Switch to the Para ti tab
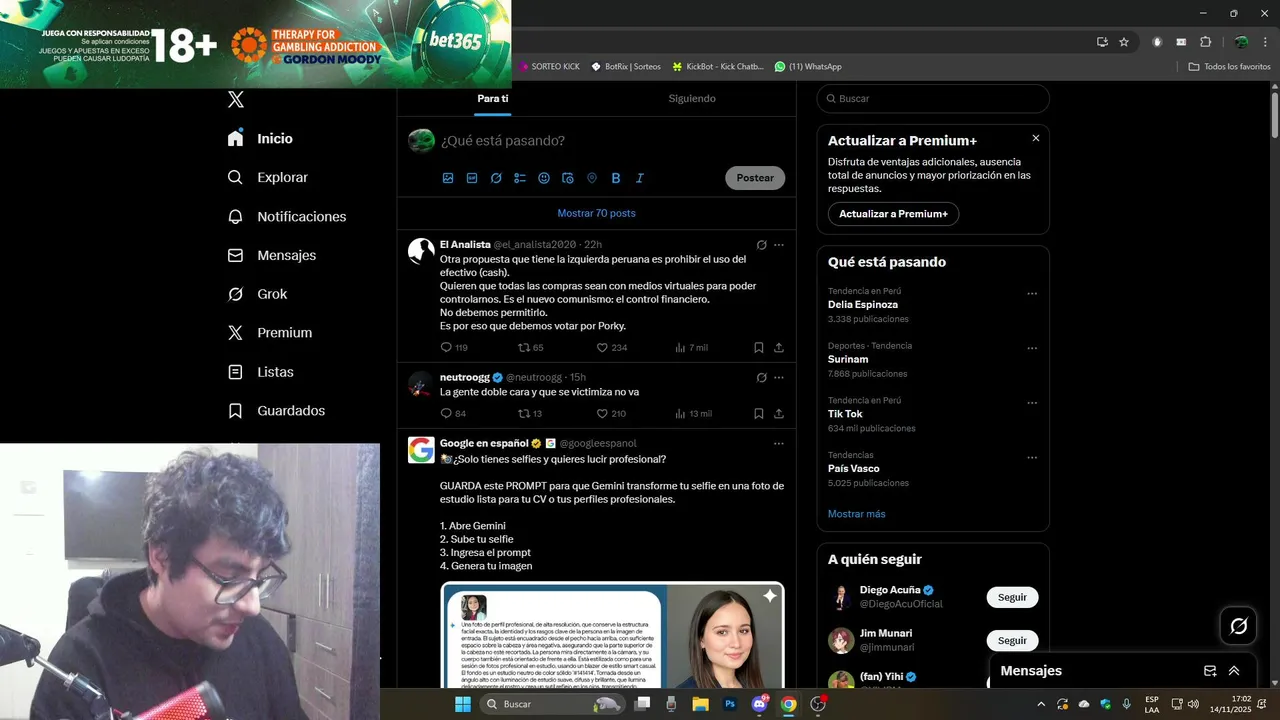 pos(492,98)
